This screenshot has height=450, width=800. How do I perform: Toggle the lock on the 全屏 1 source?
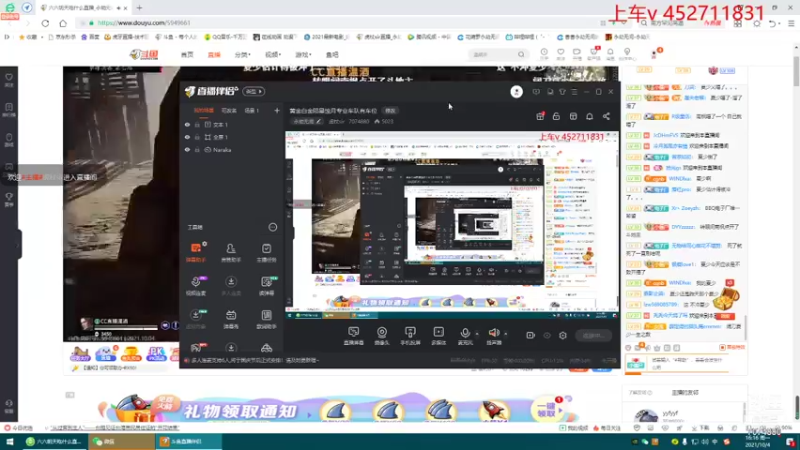pyautogui.click(x=197, y=137)
